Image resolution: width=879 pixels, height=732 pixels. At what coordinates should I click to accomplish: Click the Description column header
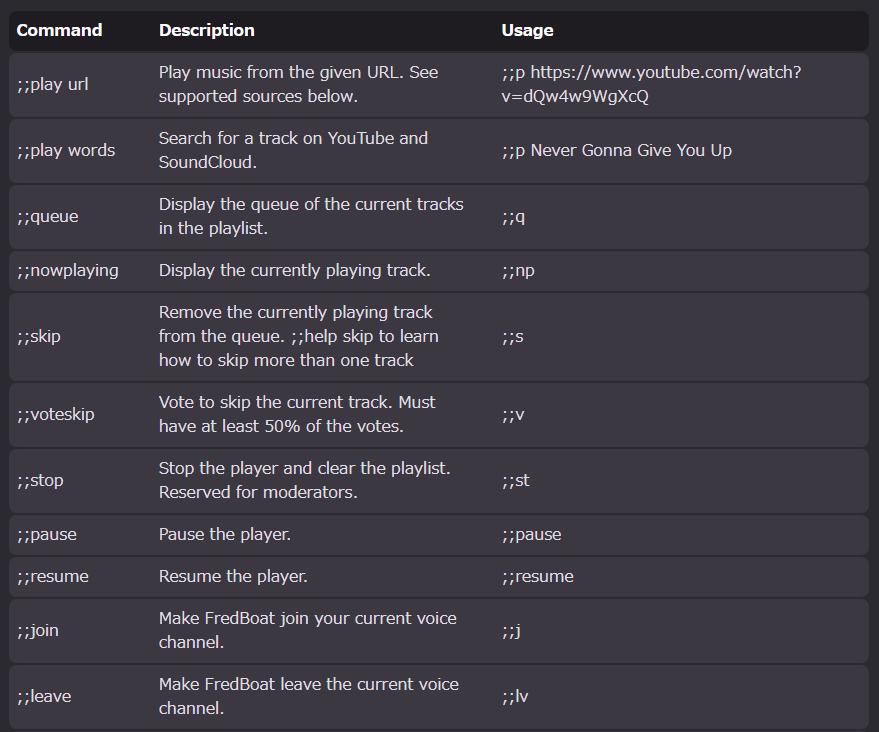click(207, 30)
